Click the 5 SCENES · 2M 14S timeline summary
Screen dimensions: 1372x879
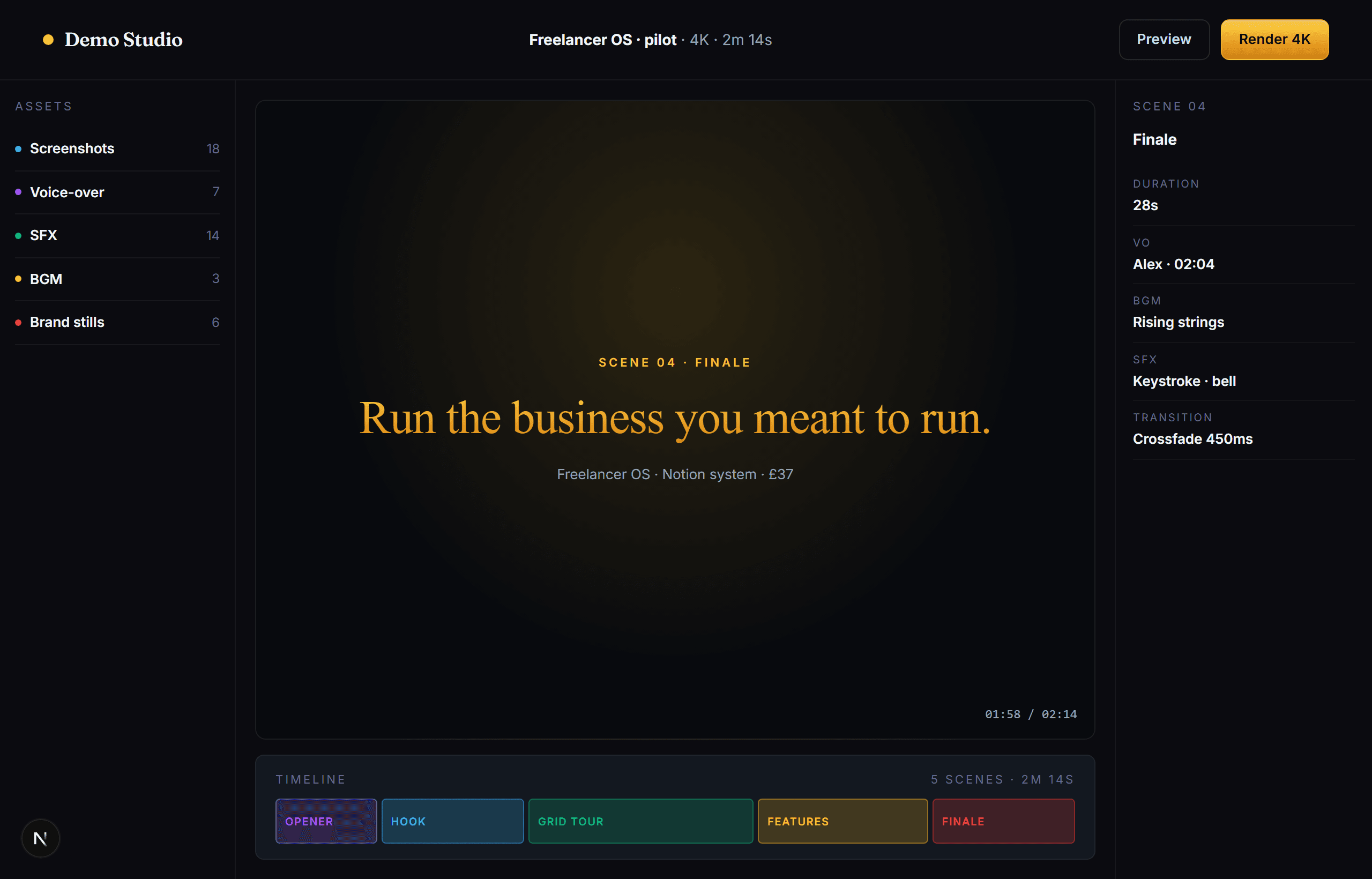pyautogui.click(x=1003, y=780)
